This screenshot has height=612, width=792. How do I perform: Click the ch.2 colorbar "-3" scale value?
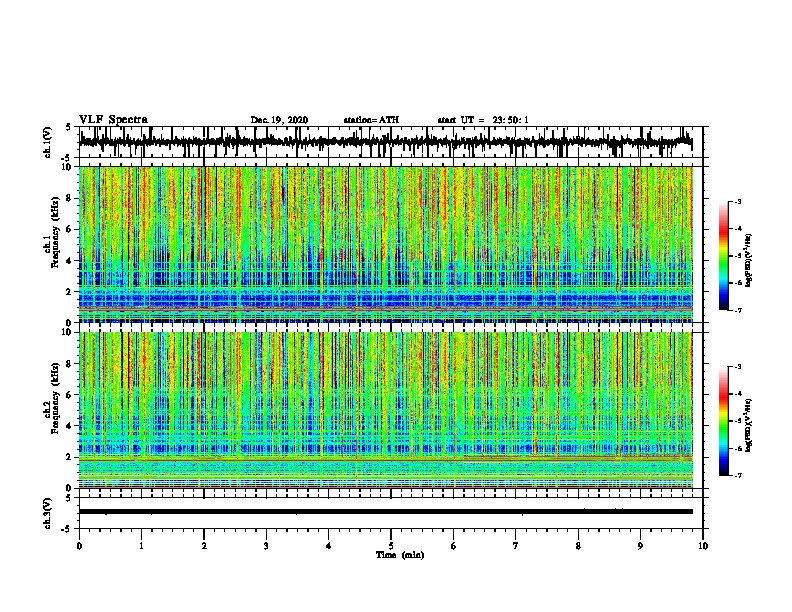tap(738, 367)
